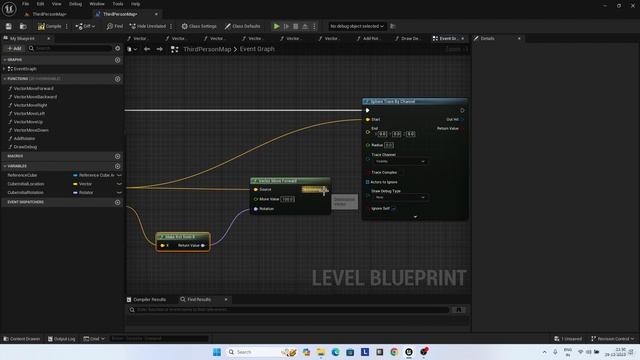Open the Help menu
Screen dimensions: 640x360
[x=135, y=4]
